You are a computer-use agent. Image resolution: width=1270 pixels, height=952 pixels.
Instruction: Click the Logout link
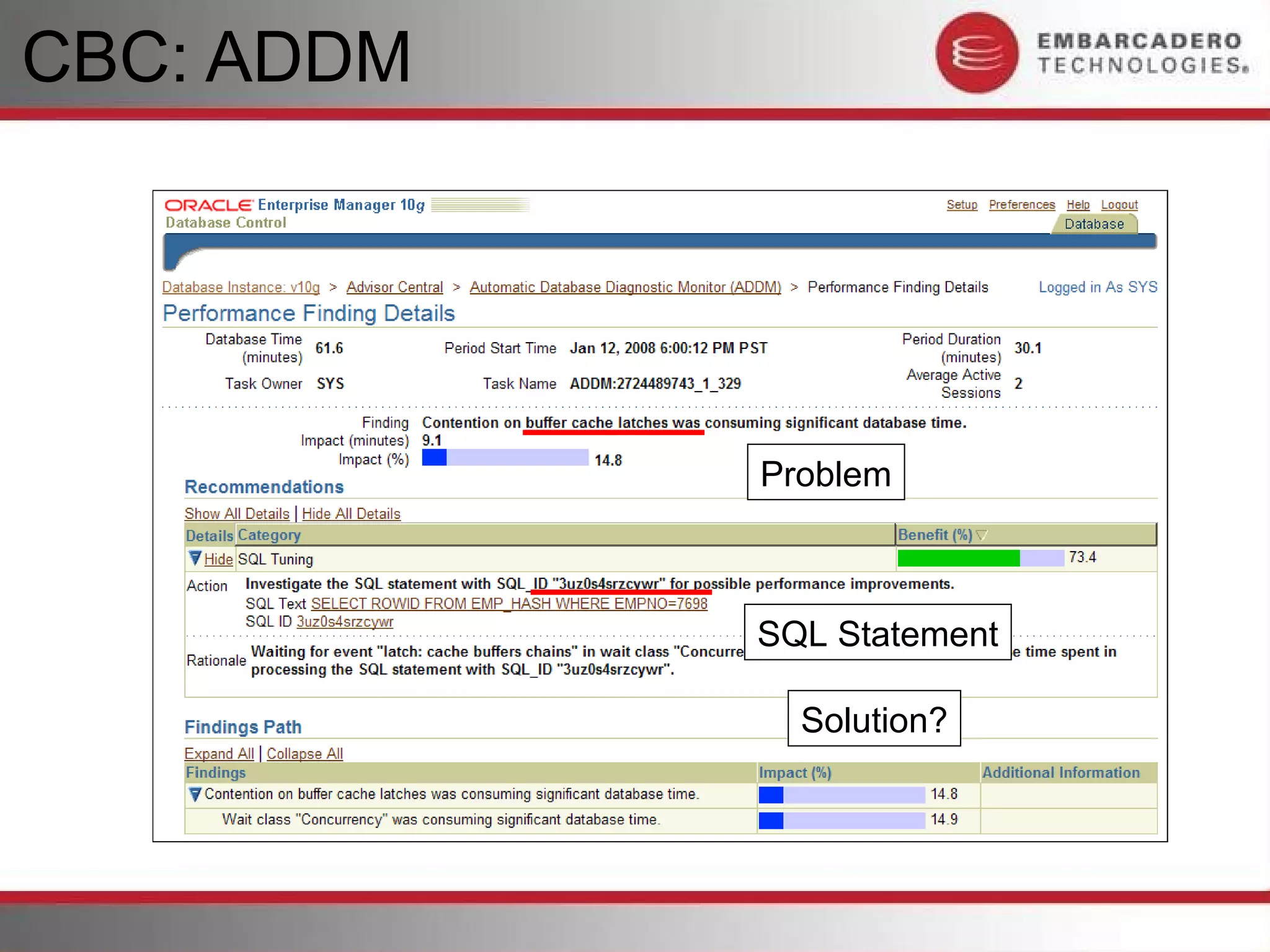click(1119, 205)
